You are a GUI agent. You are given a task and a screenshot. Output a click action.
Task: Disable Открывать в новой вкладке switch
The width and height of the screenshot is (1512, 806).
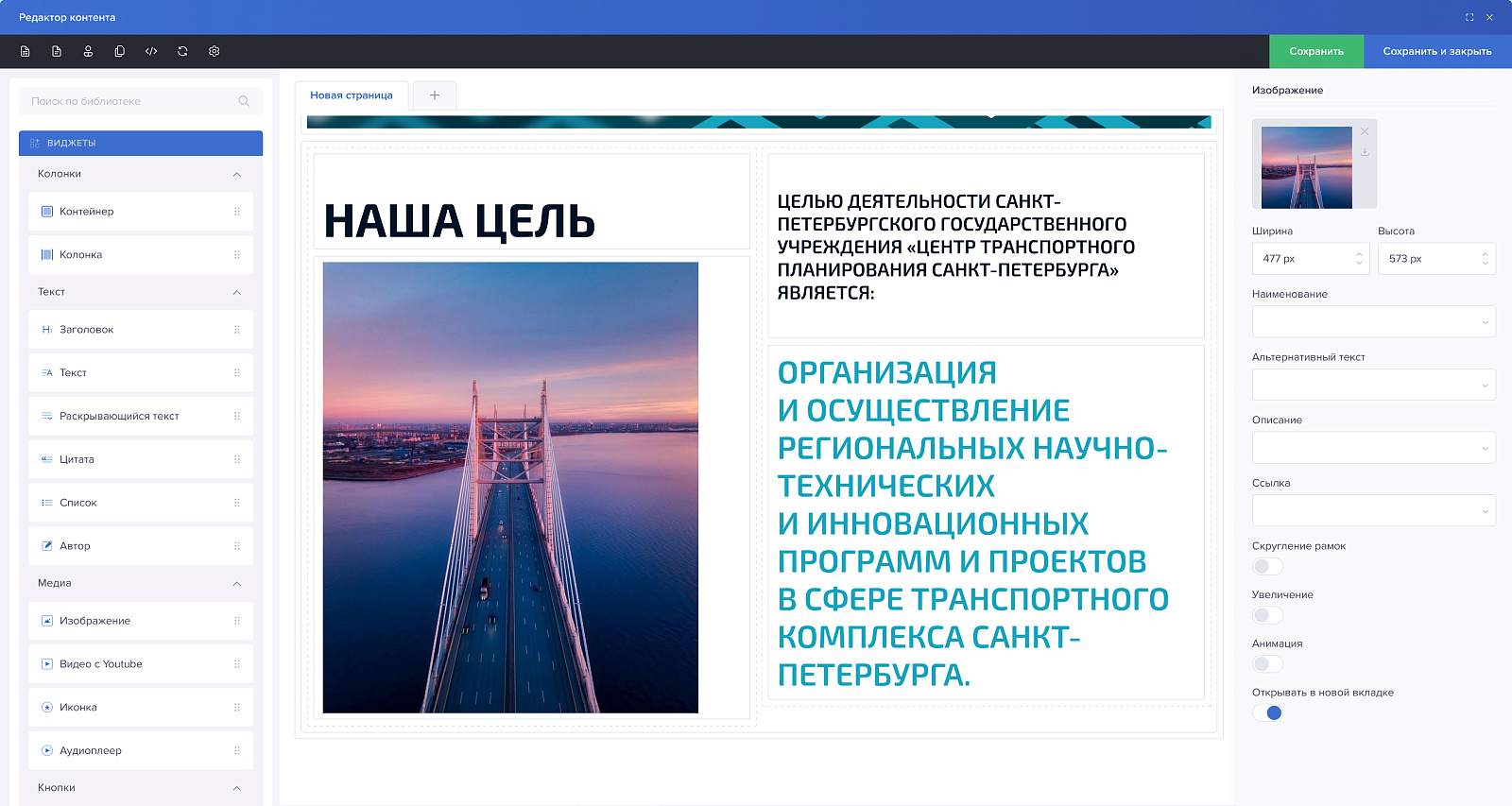click(1267, 712)
